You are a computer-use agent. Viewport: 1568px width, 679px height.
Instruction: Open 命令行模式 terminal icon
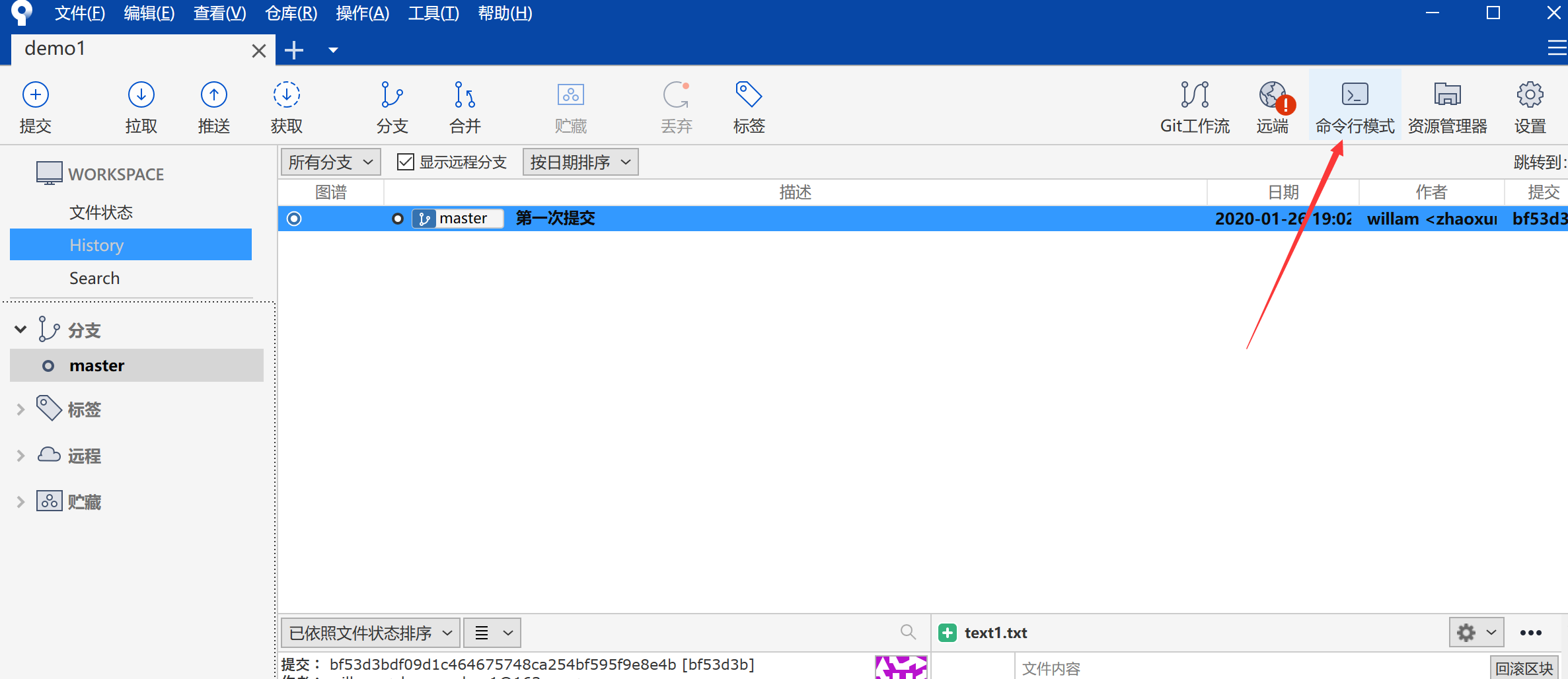(1354, 106)
